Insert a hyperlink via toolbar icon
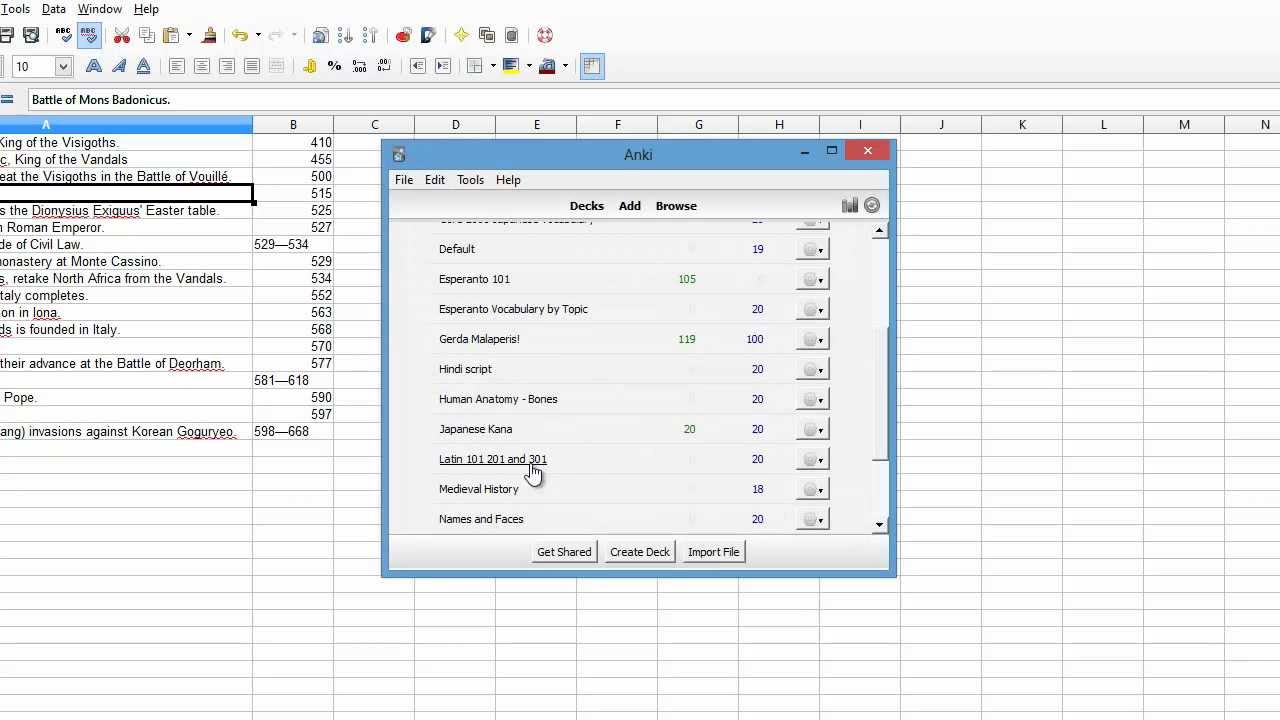The height and width of the screenshot is (720, 1280). click(320, 35)
